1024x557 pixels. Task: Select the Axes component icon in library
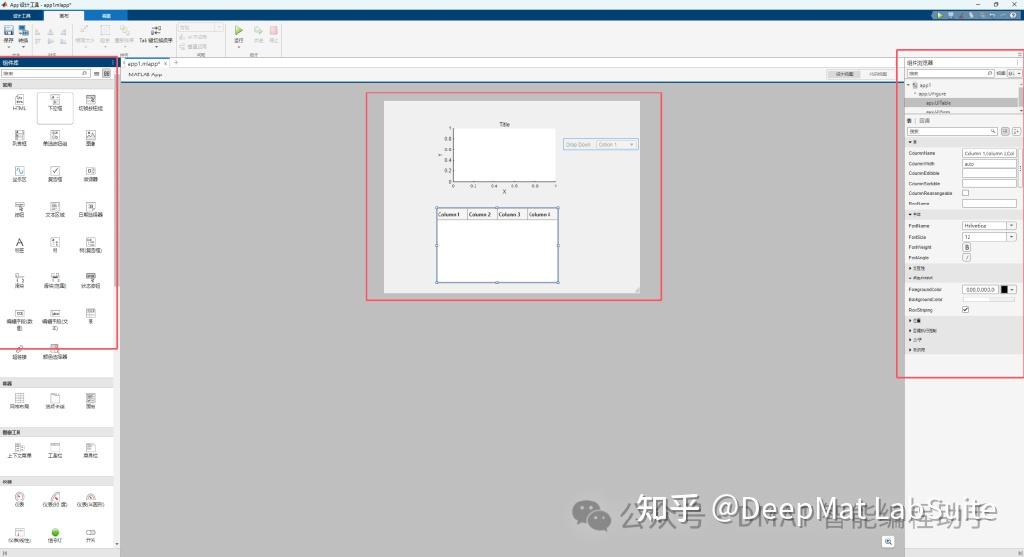pyautogui.click(x=20, y=170)
